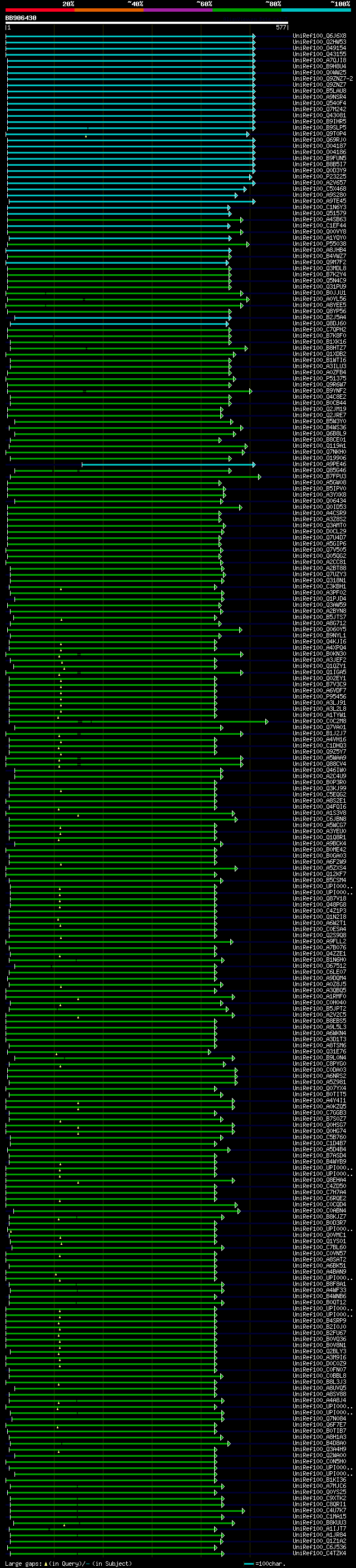Select hit UniRef100_A7QJI8
Image resolution: width=356 pixels, height=1568 pixels.
coord(319,60)
